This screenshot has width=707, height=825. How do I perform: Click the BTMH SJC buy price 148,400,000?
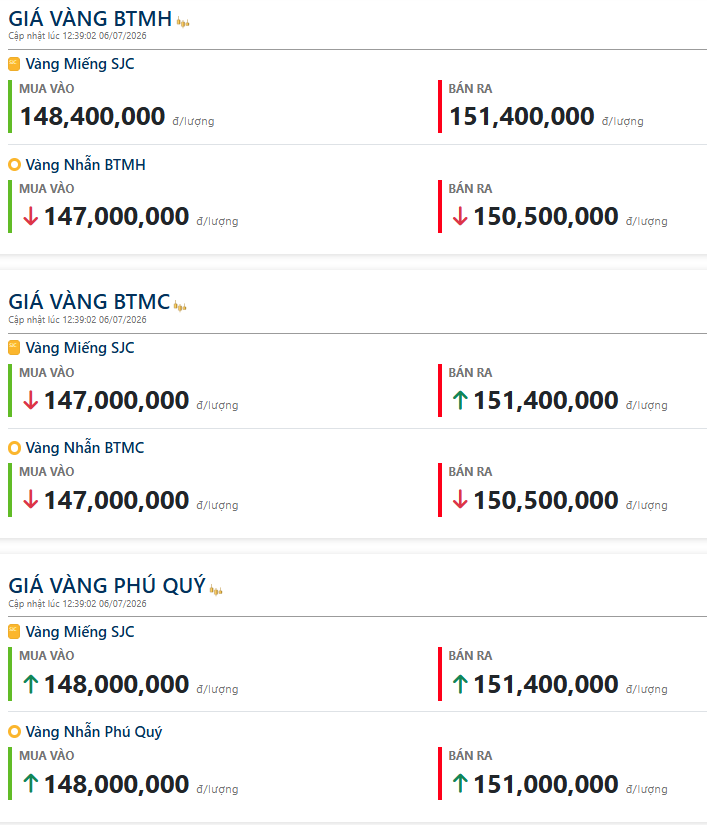(93, 116)
